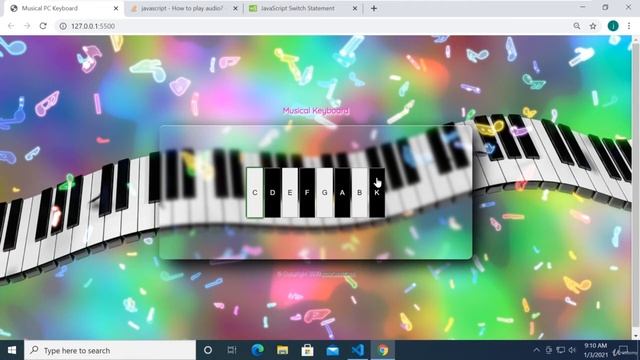The image size is (640, 360).
Task: Minimize the Chrome window
Action: [582, 7]
